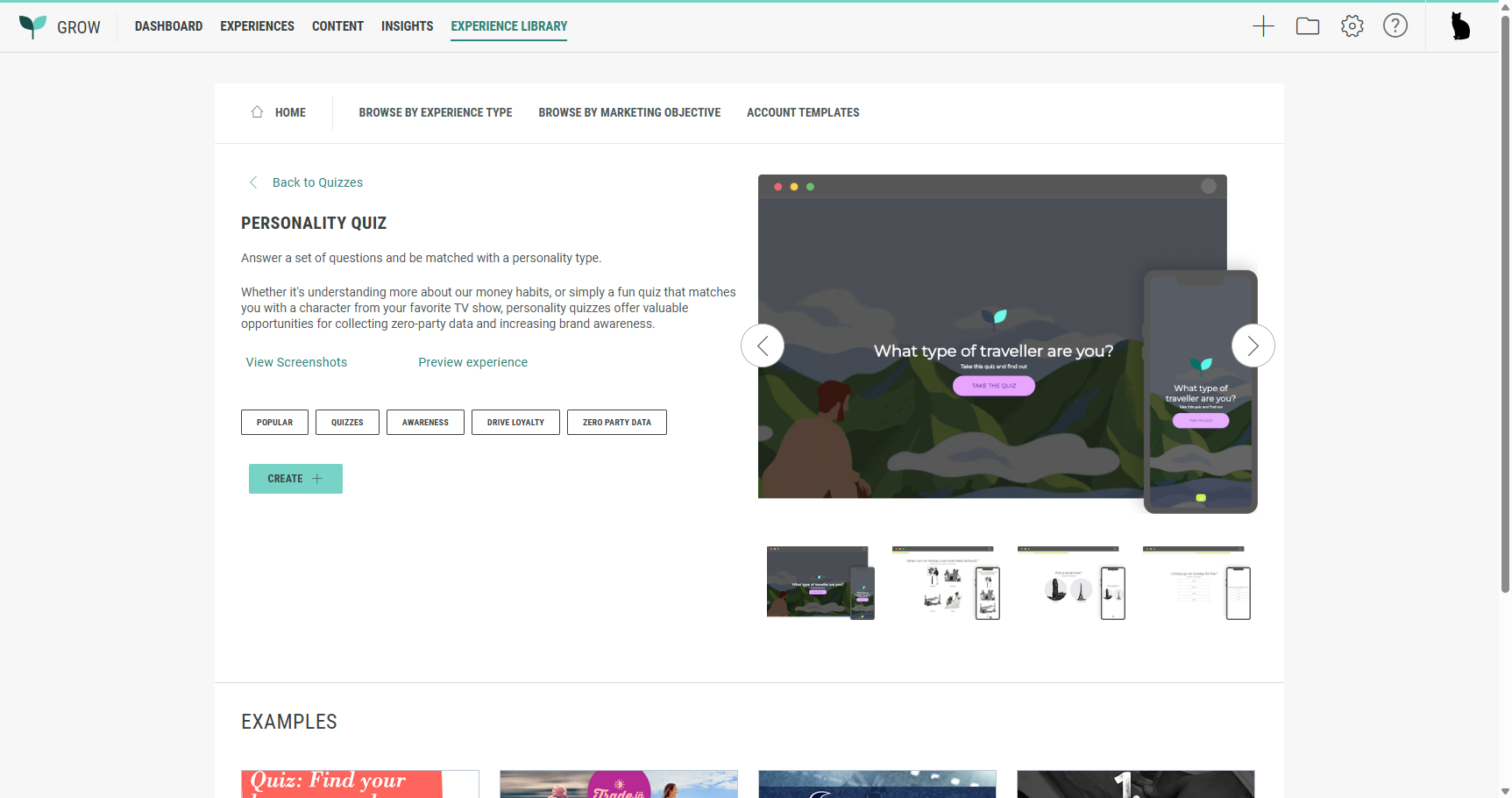
Task: Open Browse by Marketing Objective menu
Action: coord(629,112)
